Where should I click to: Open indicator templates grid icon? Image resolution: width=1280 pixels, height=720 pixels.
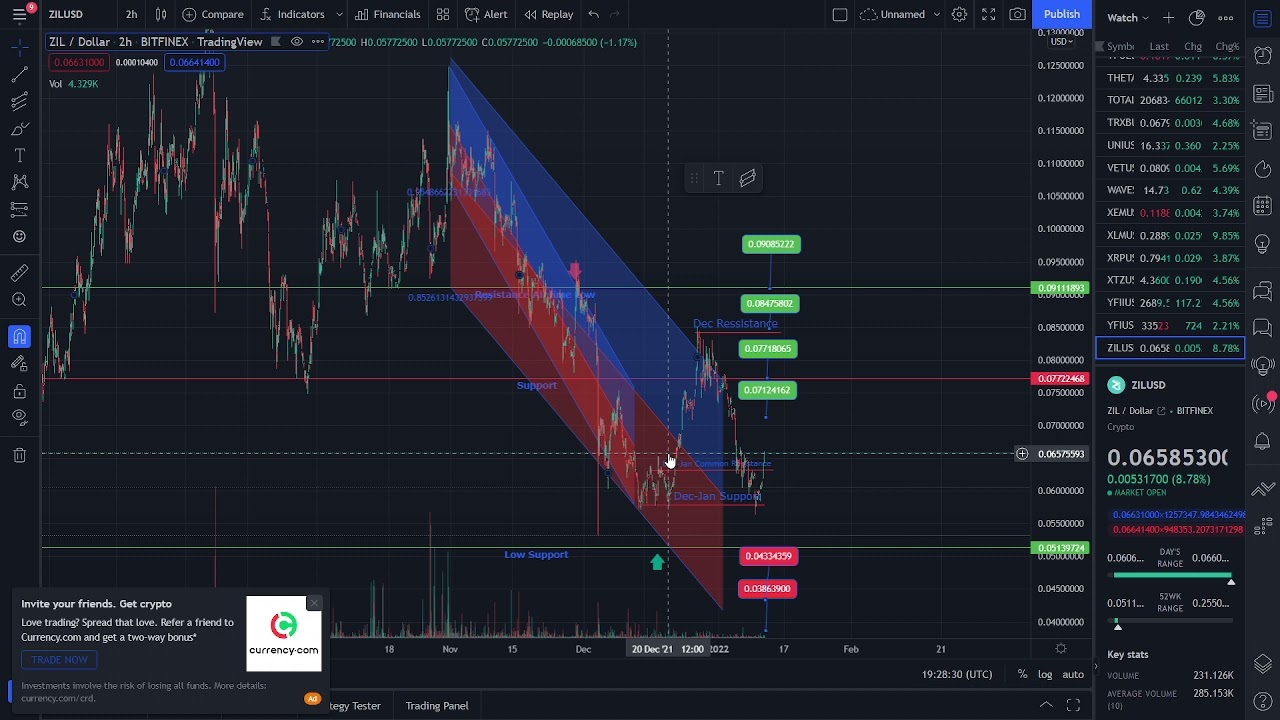coord(443,14)
